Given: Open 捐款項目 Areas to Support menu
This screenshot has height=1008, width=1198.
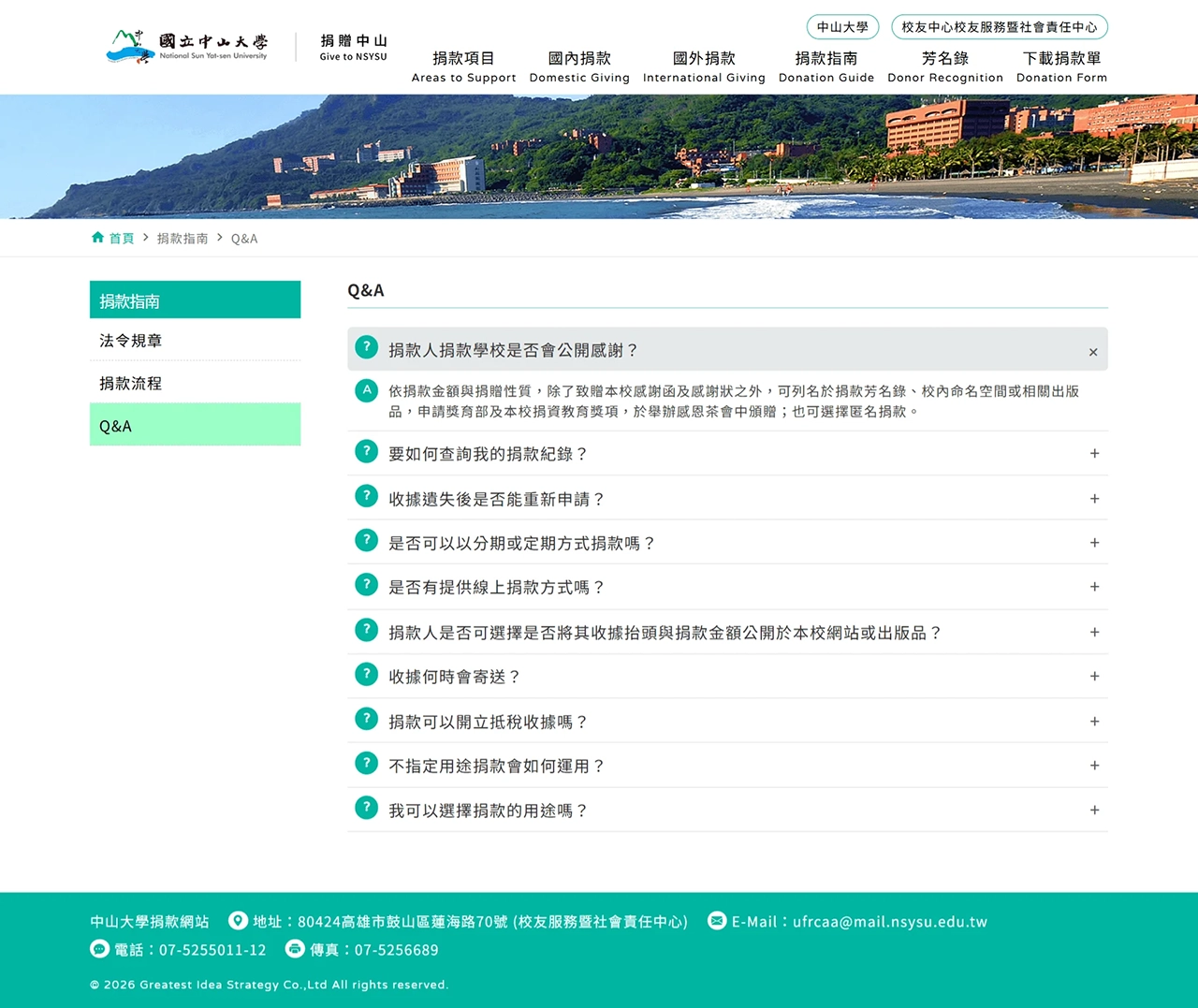Looking at the screenshot, I should coord(464,66).
